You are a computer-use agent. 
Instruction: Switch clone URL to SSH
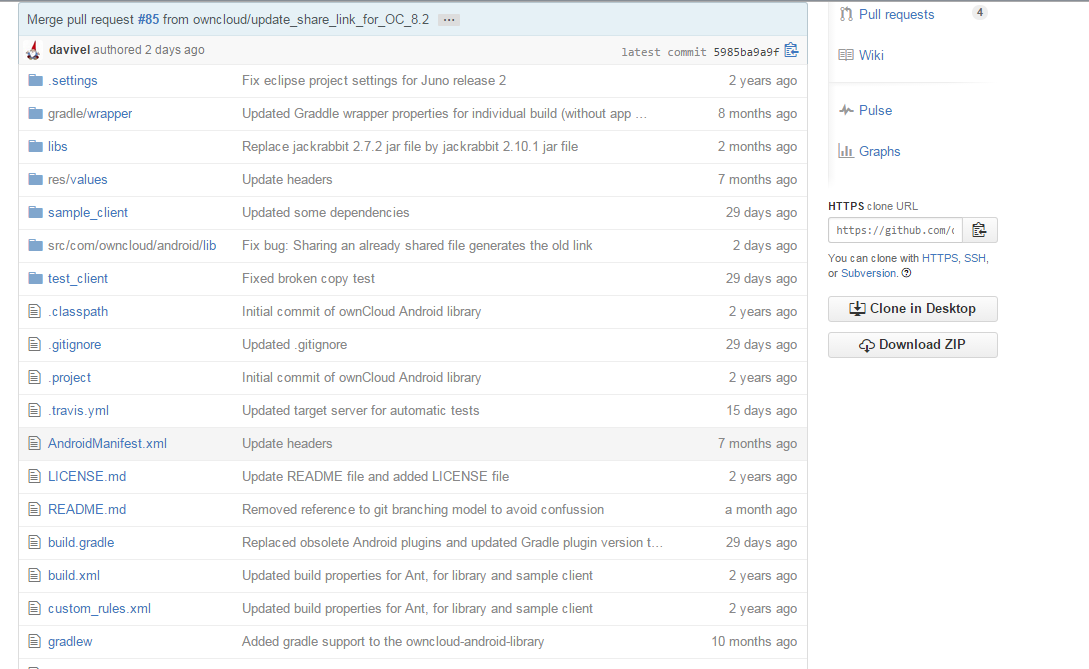click(x=974, y=258)
